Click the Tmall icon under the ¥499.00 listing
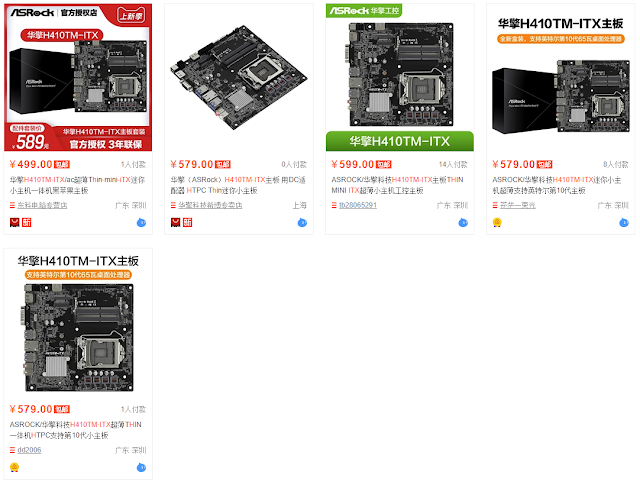The width and height of the screenshot is (640, 485). (x=15, y=222)
